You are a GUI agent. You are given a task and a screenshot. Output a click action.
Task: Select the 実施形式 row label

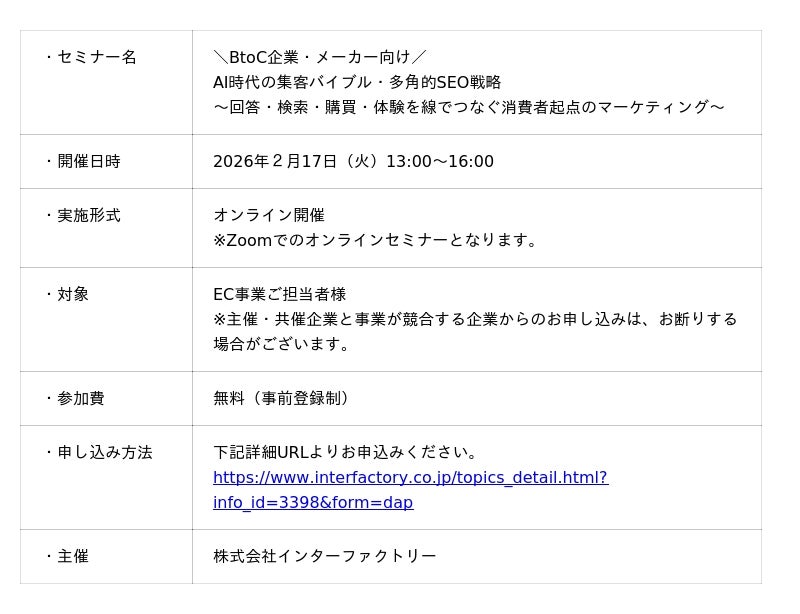(x=87, y=215)
